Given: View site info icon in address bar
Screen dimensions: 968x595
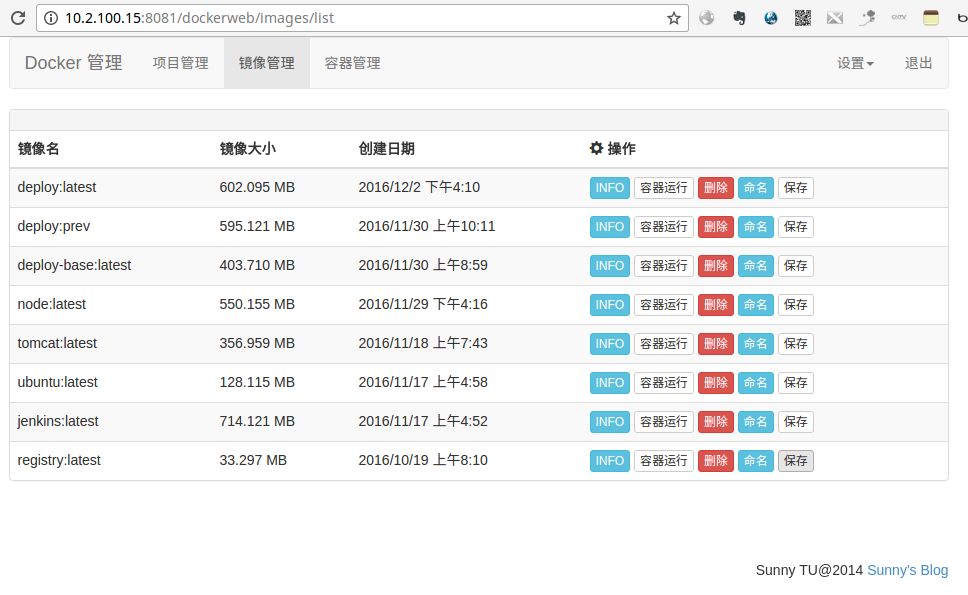Looking at the screenshot, I should pyautogui.click(x=51, y=19).
